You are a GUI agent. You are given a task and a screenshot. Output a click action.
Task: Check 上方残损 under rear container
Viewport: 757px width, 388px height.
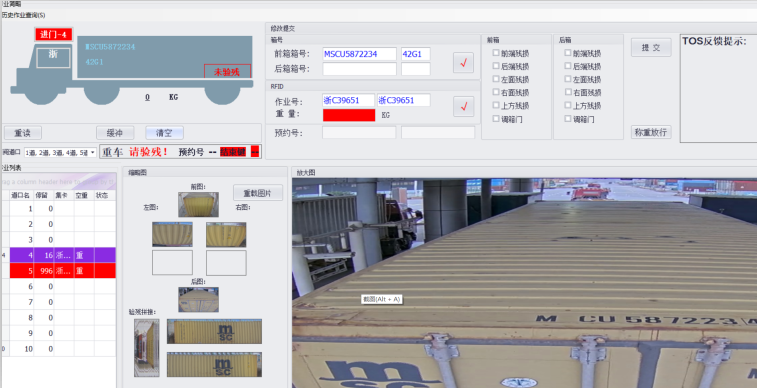click(568, 105)
